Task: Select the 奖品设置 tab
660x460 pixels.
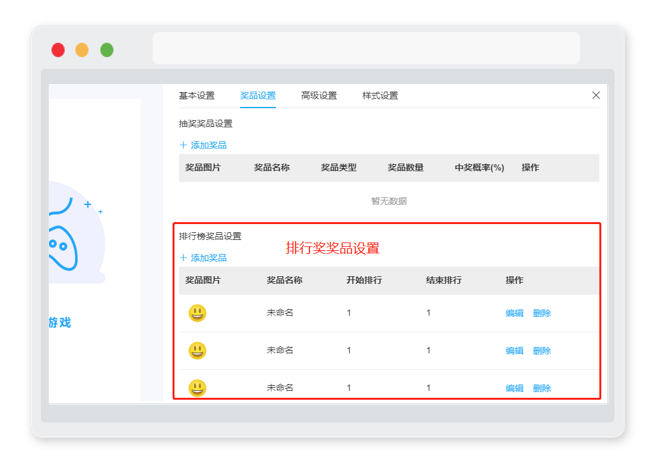Action: [258, 96]
